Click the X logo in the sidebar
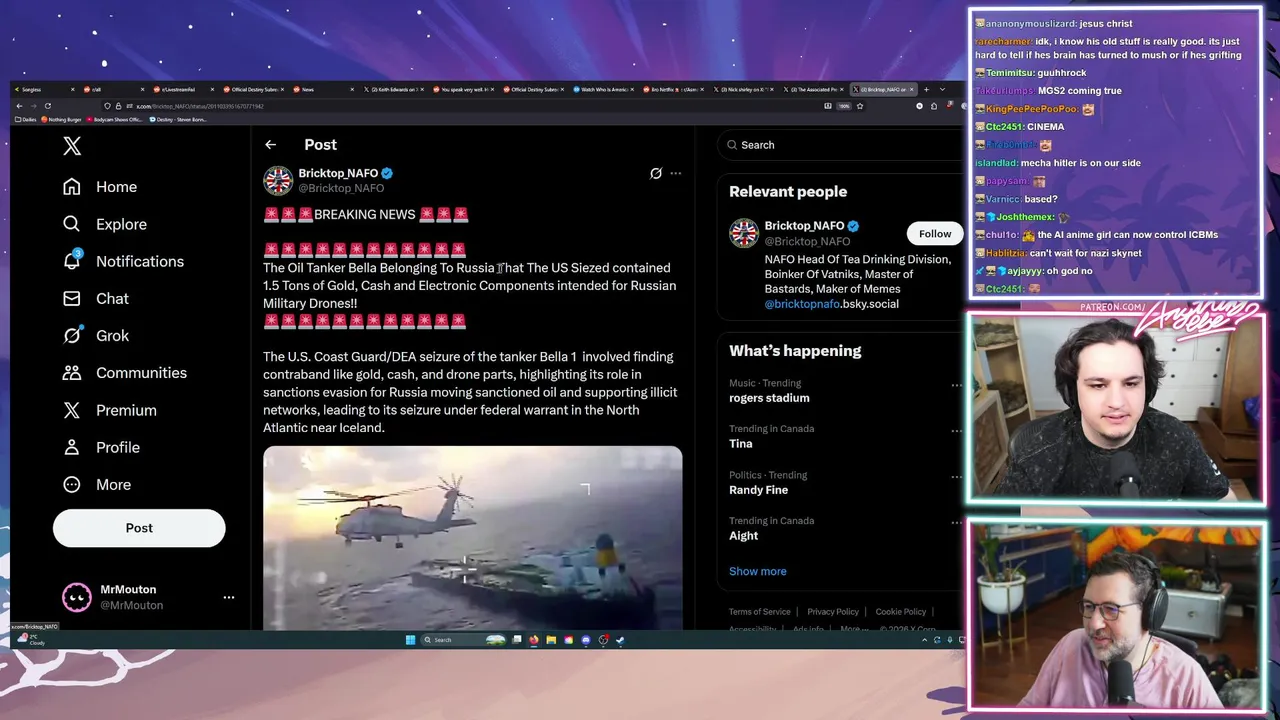 click(72, 146)
